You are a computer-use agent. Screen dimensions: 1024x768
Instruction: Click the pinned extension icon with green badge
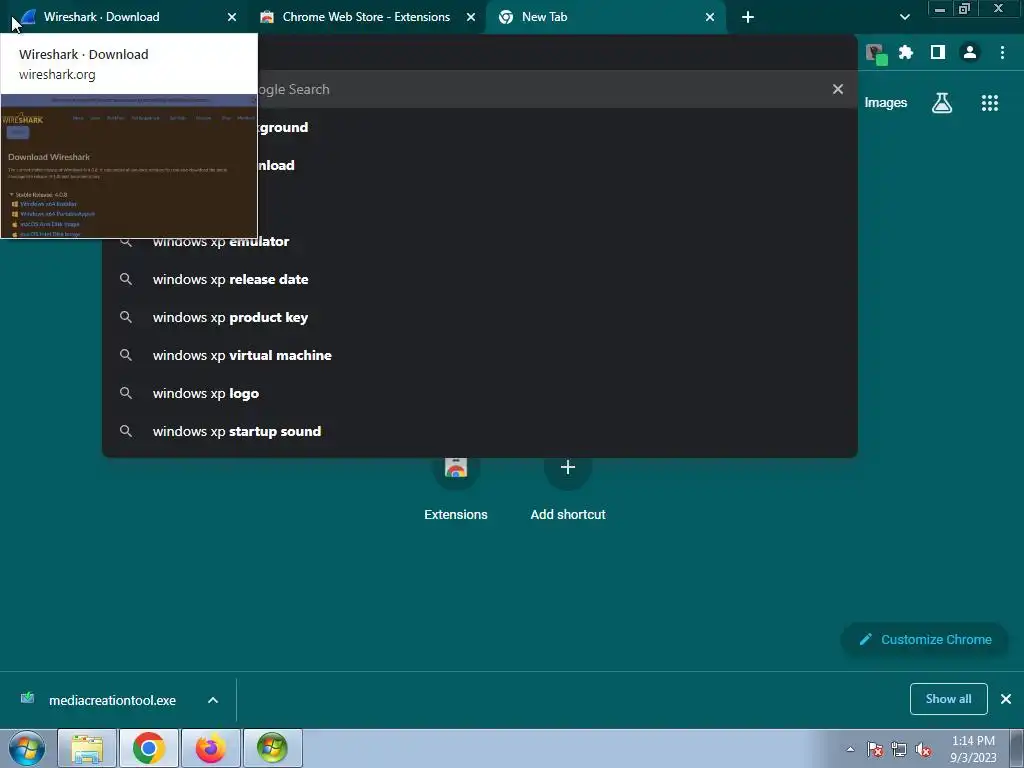(x=876, y=54)
